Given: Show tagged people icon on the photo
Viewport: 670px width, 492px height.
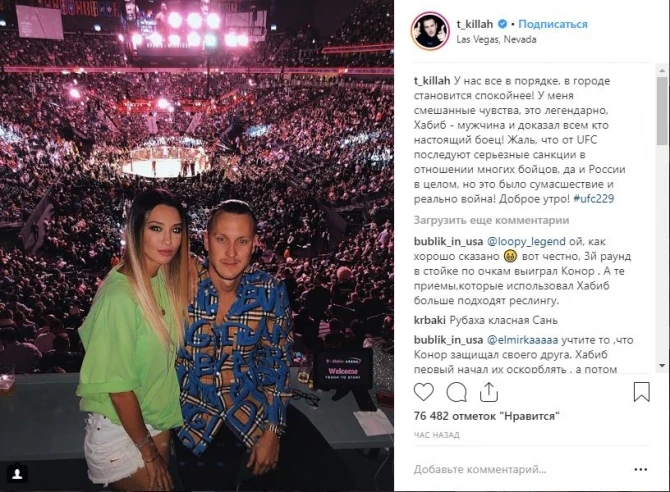Looking at the screenshot, I should coord(17,474).
